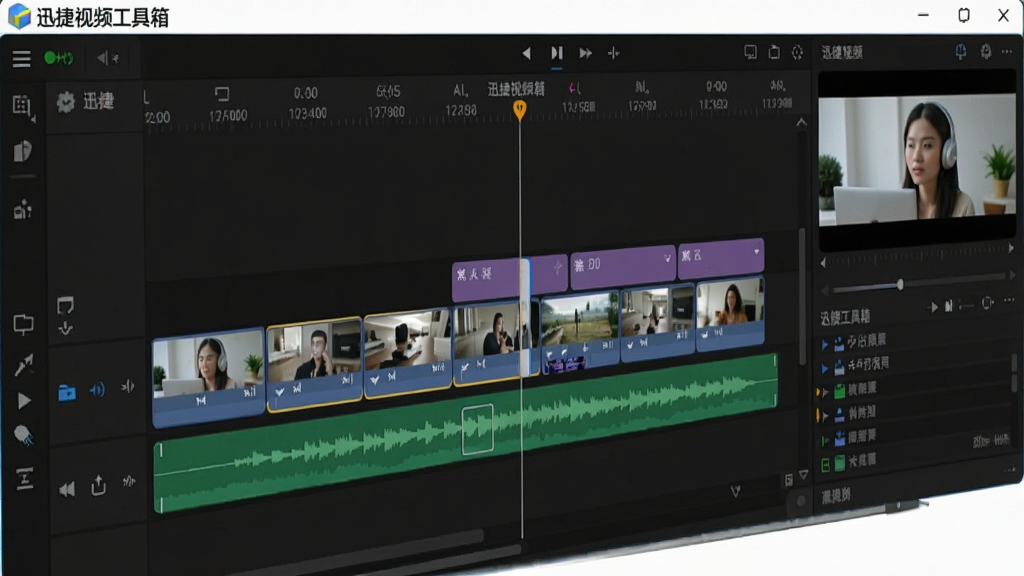Open dropdown arrow on last purple title clip
The image size is (1024, 576).
[756, 251]
